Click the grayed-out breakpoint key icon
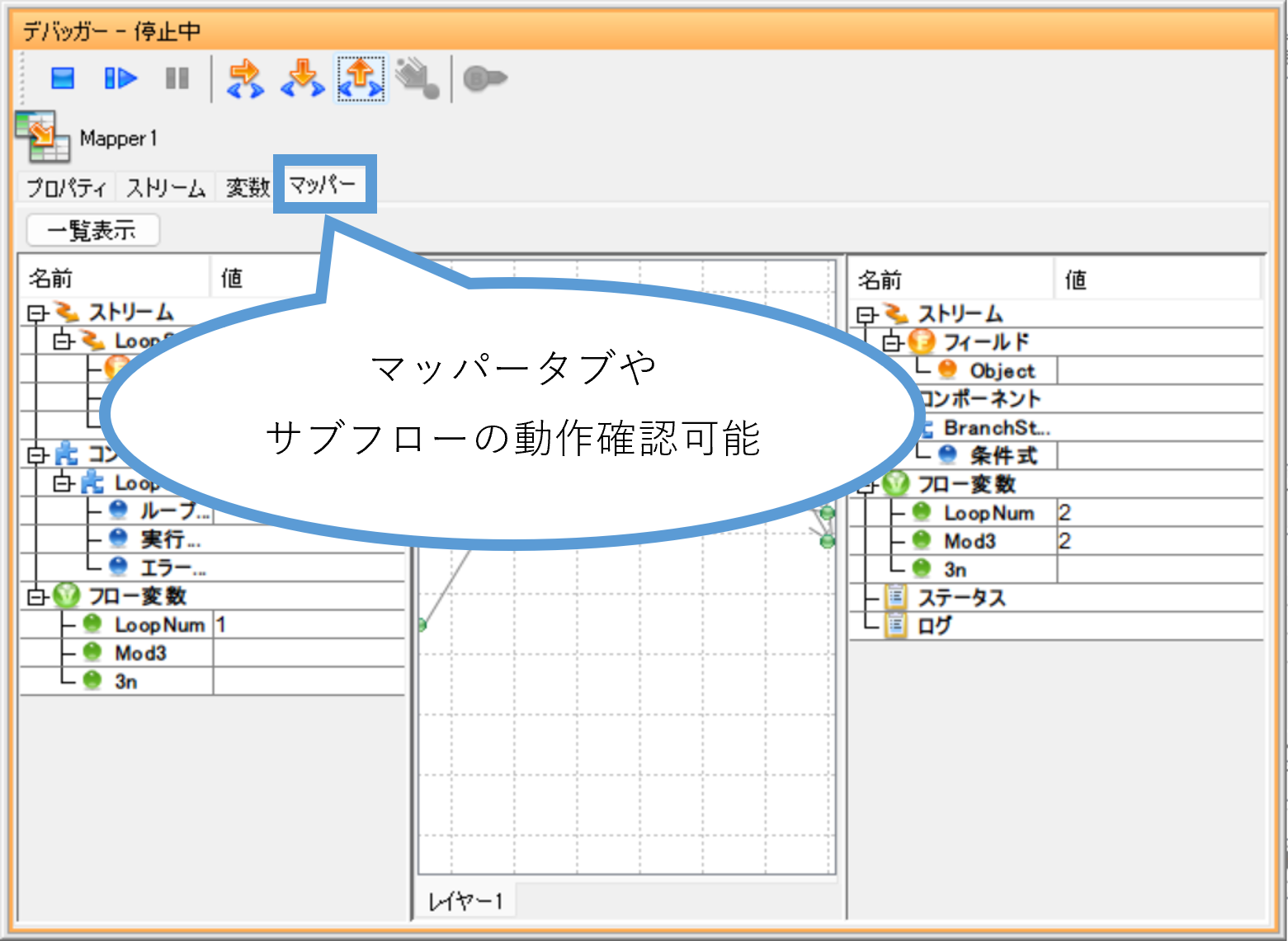This screenshot has width=1288, height=941. 484,79
